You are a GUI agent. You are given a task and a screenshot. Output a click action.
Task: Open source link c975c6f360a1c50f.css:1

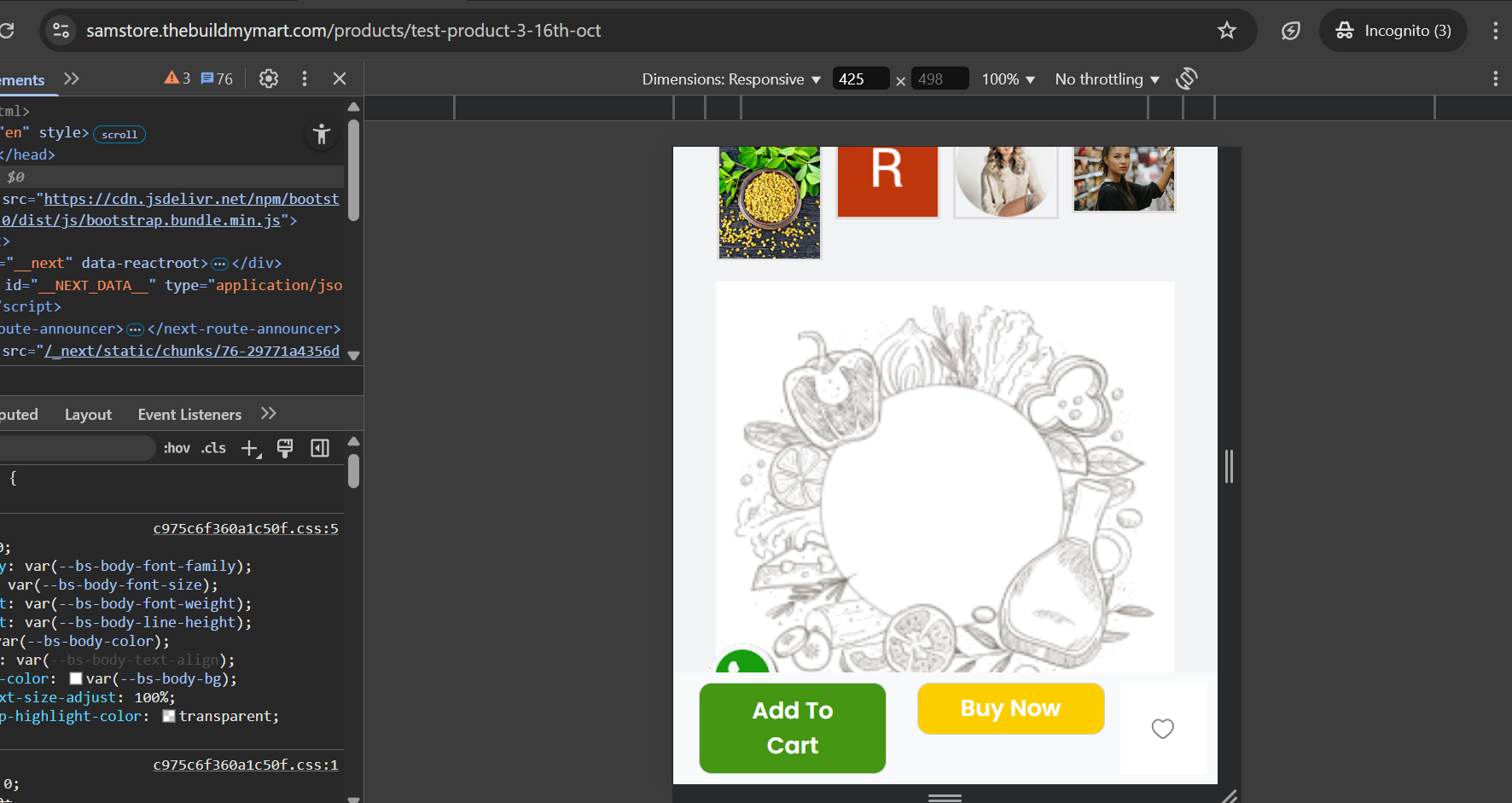[246, 765]
